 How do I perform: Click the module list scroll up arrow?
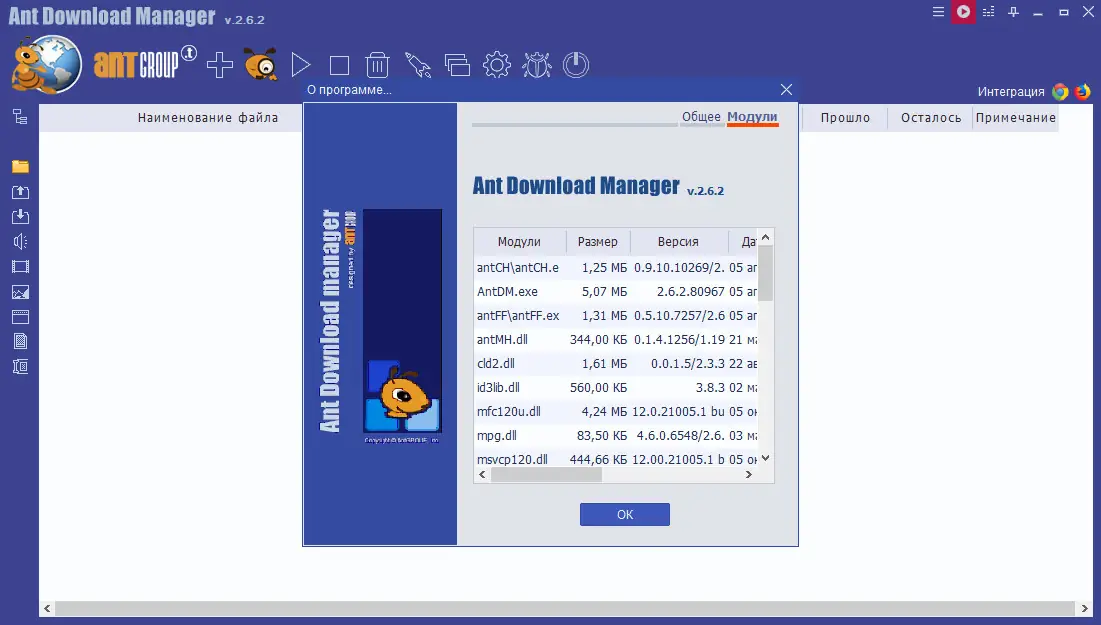coord(765,237)
